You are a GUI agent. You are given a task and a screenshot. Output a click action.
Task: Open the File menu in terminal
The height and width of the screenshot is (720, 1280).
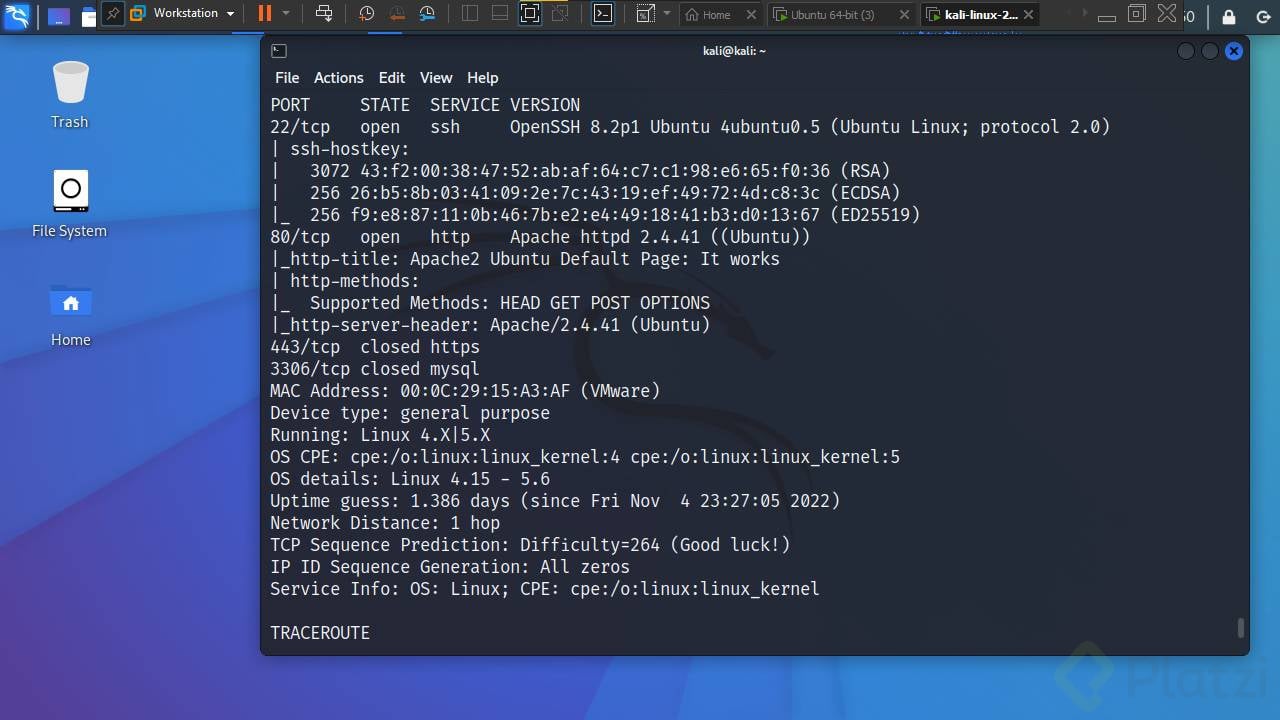[287, 78]
